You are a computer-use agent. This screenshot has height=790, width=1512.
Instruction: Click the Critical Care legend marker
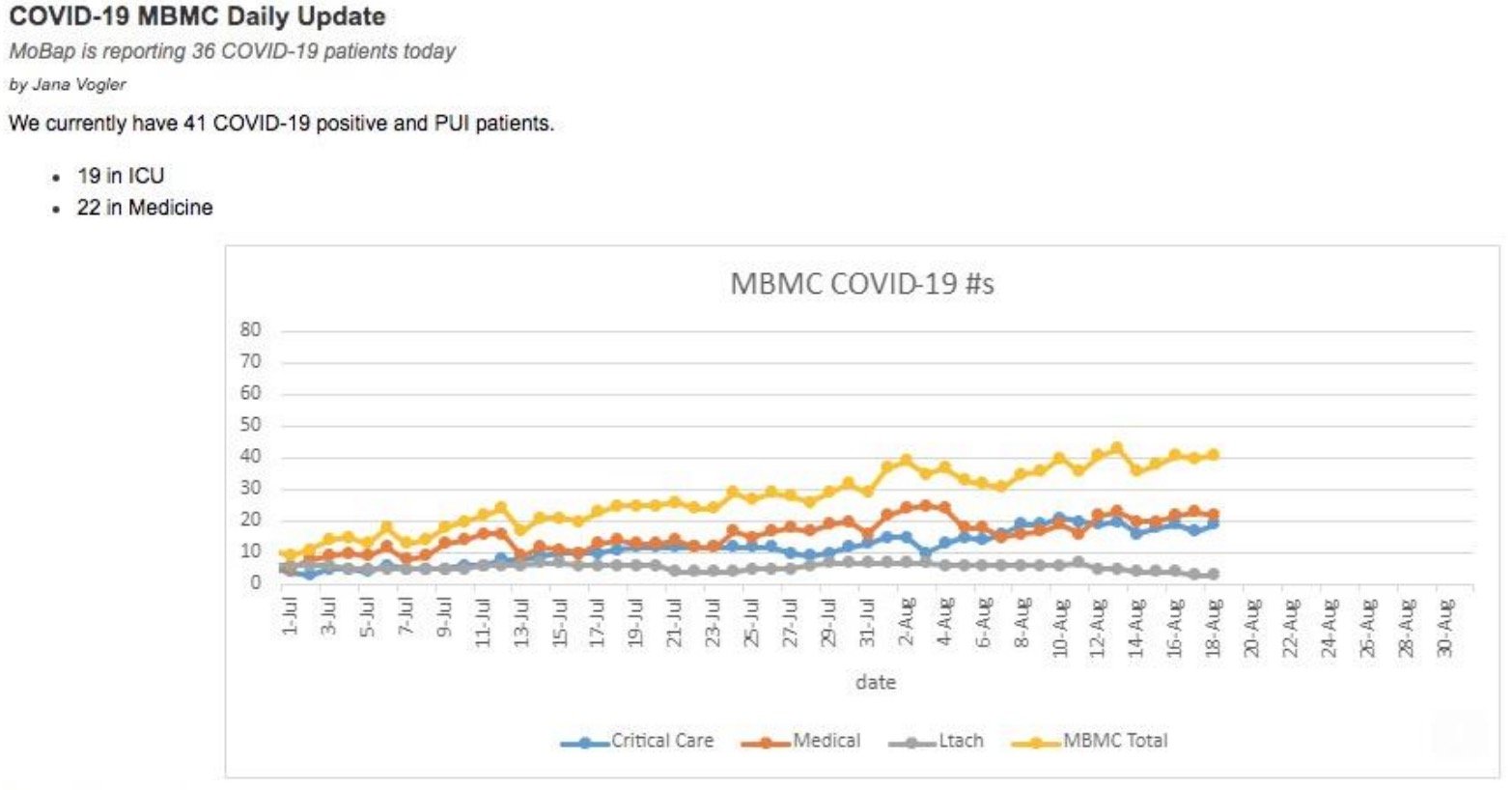(584, 743)
